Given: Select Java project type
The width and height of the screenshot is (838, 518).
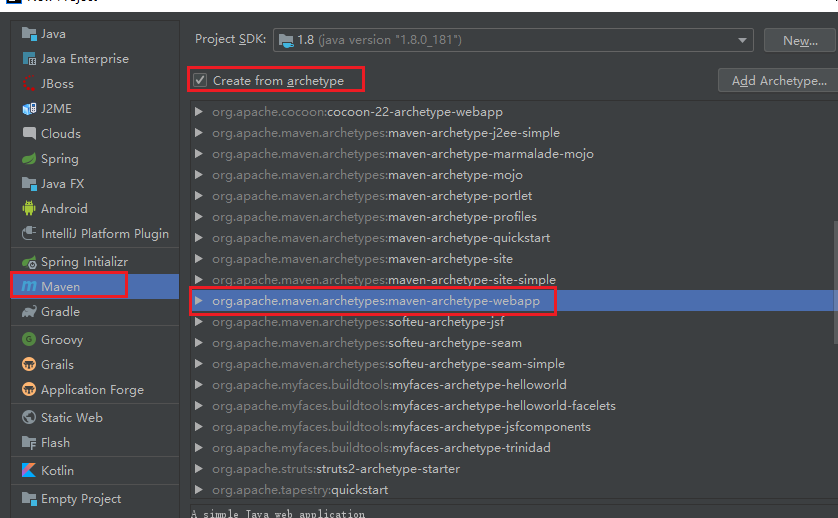Looking at the screenshot, I should click(x=95, y=34).
